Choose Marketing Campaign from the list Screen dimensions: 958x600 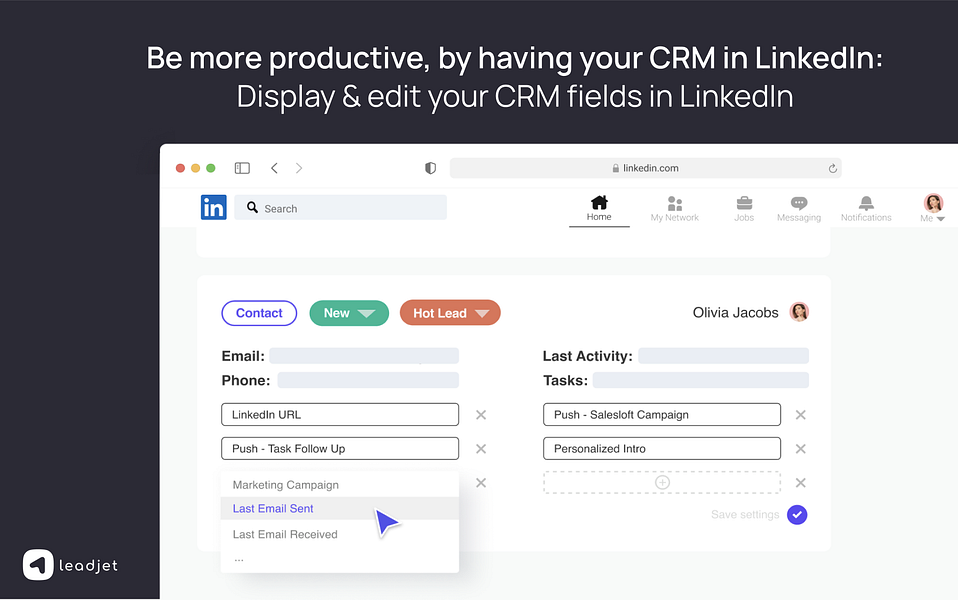tap(340, 485)
